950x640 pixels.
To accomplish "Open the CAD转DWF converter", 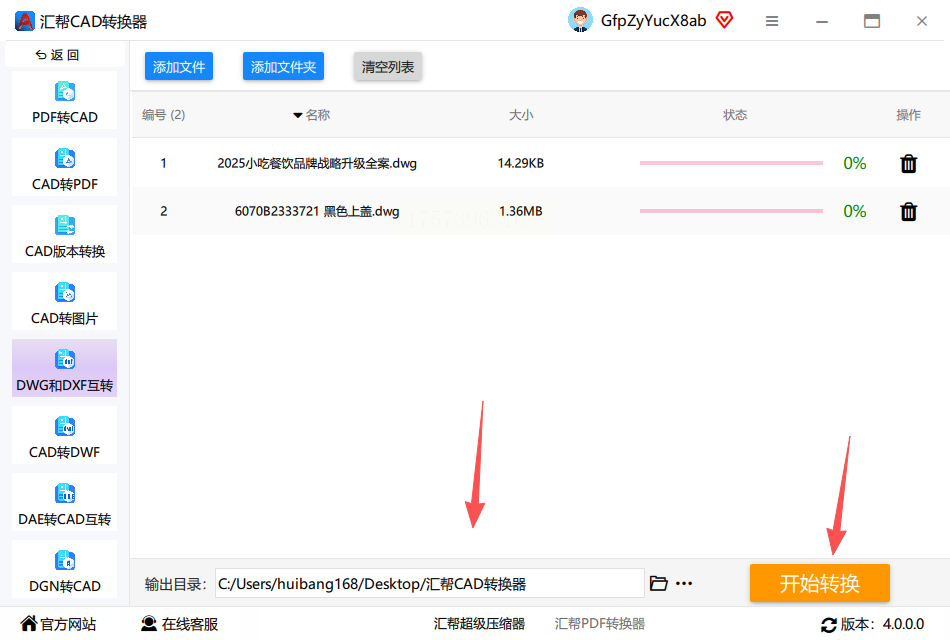I will (65, 436).
